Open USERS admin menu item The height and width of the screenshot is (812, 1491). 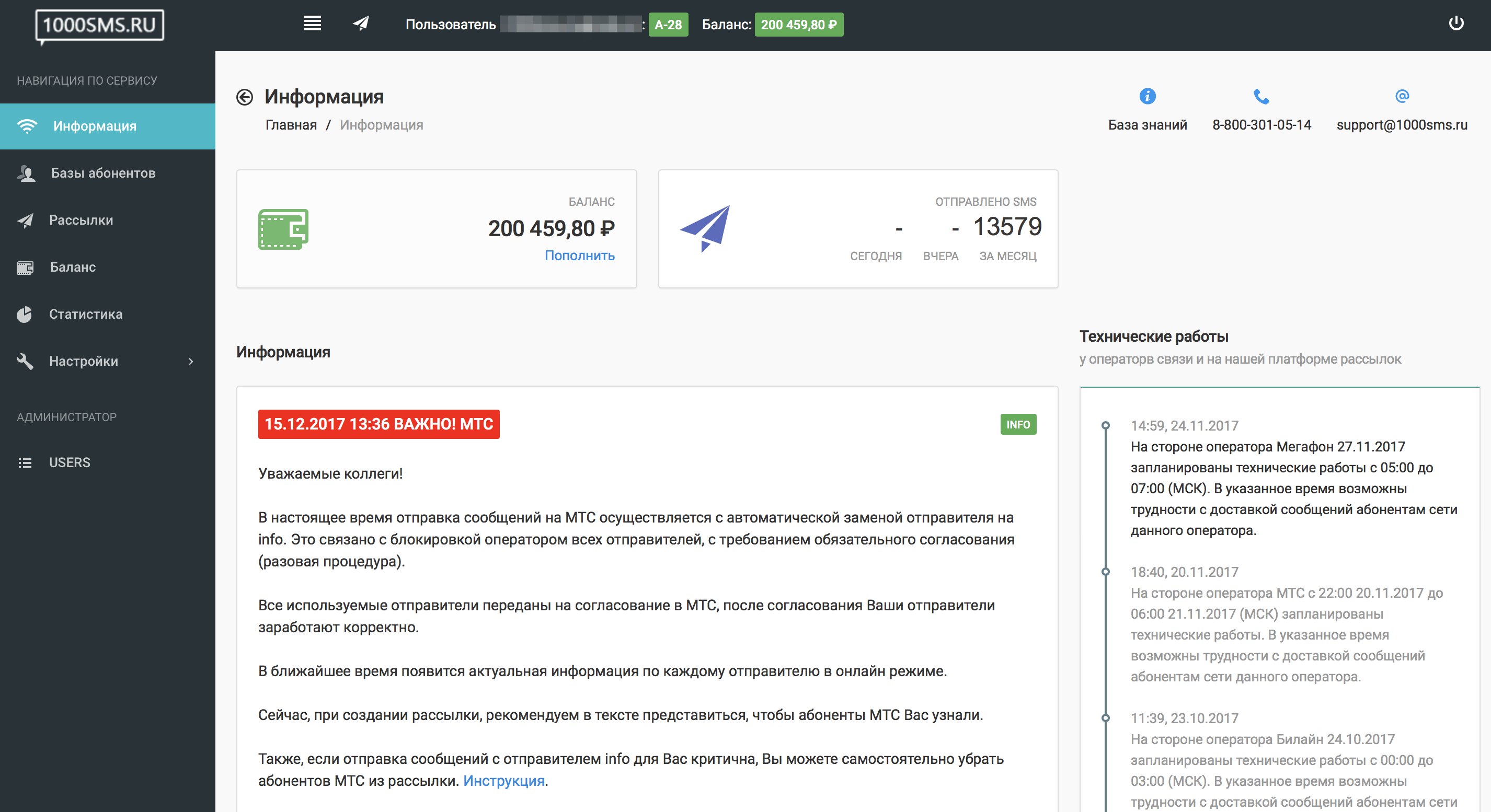(x=70, y=462)
